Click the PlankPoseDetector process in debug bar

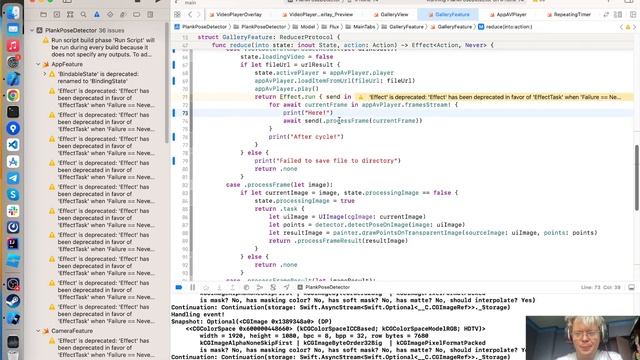point(324,287)
